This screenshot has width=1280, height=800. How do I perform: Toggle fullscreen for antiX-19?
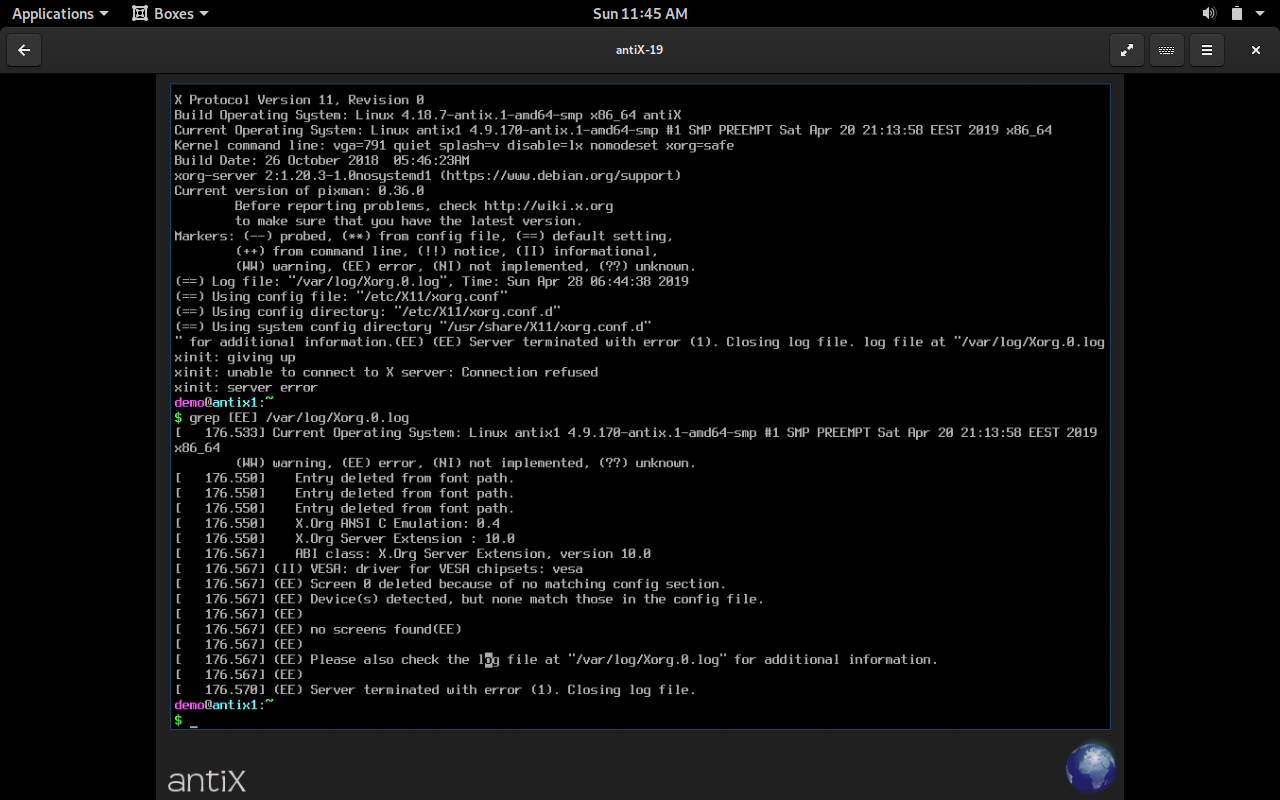1127,50
